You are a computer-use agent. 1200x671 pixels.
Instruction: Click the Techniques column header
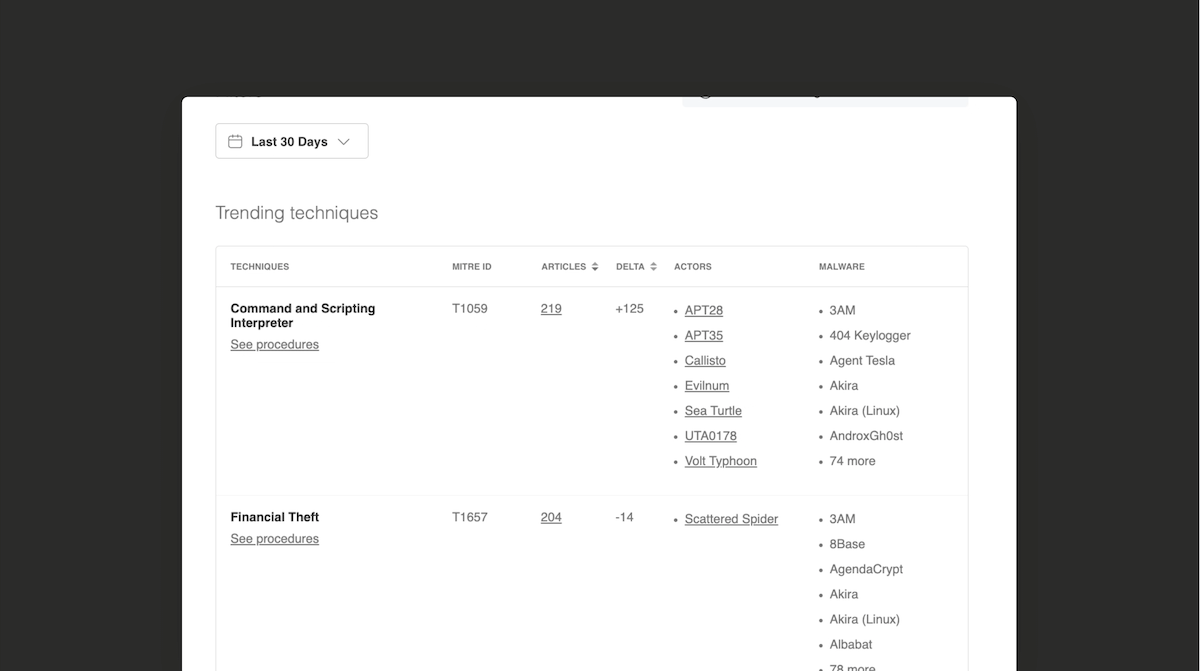(260, 267)
